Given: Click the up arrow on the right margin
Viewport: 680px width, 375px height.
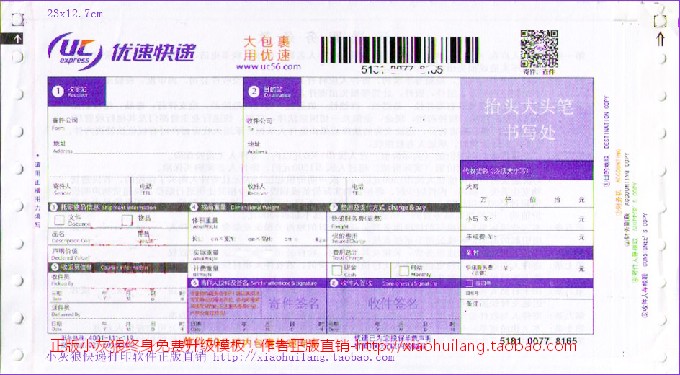Looking at the screenshot, I should pos(660,40).
